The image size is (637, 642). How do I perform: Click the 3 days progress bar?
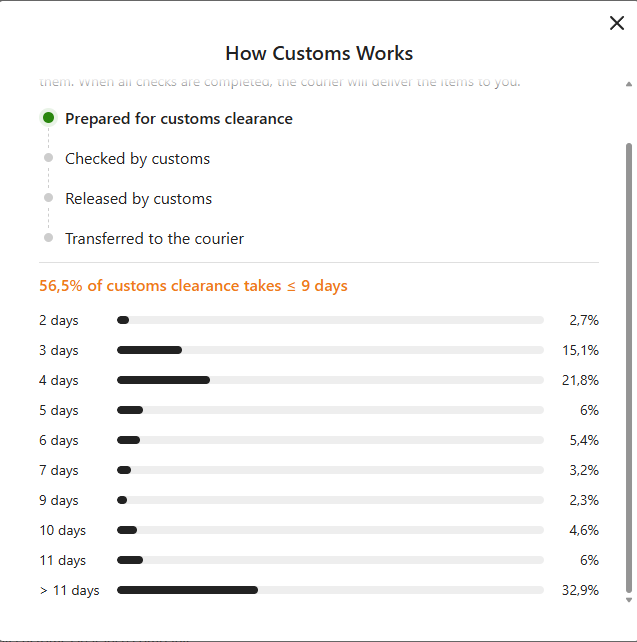coord(330,350)
